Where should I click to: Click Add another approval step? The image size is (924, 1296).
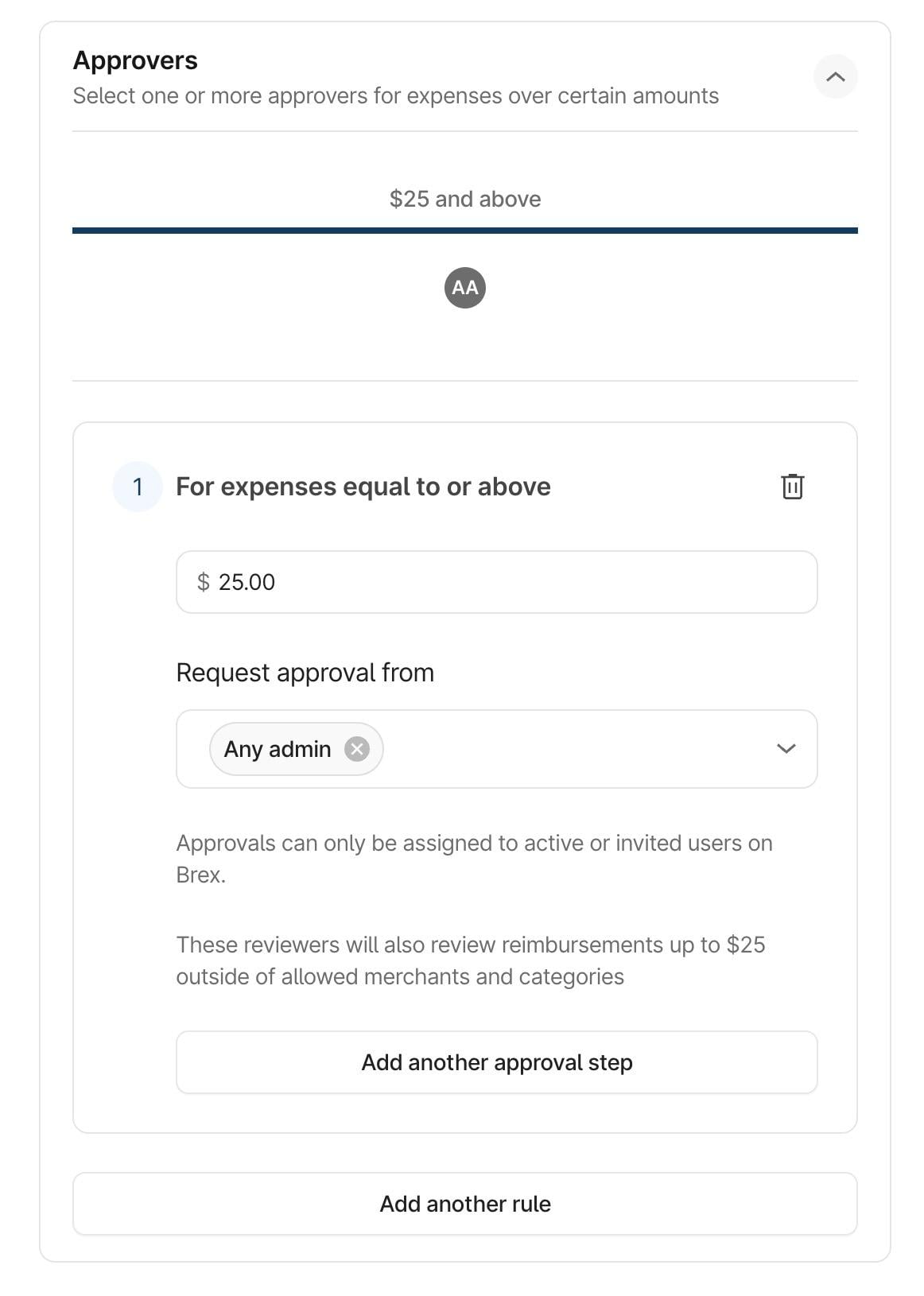click(x=496, y=1062)
